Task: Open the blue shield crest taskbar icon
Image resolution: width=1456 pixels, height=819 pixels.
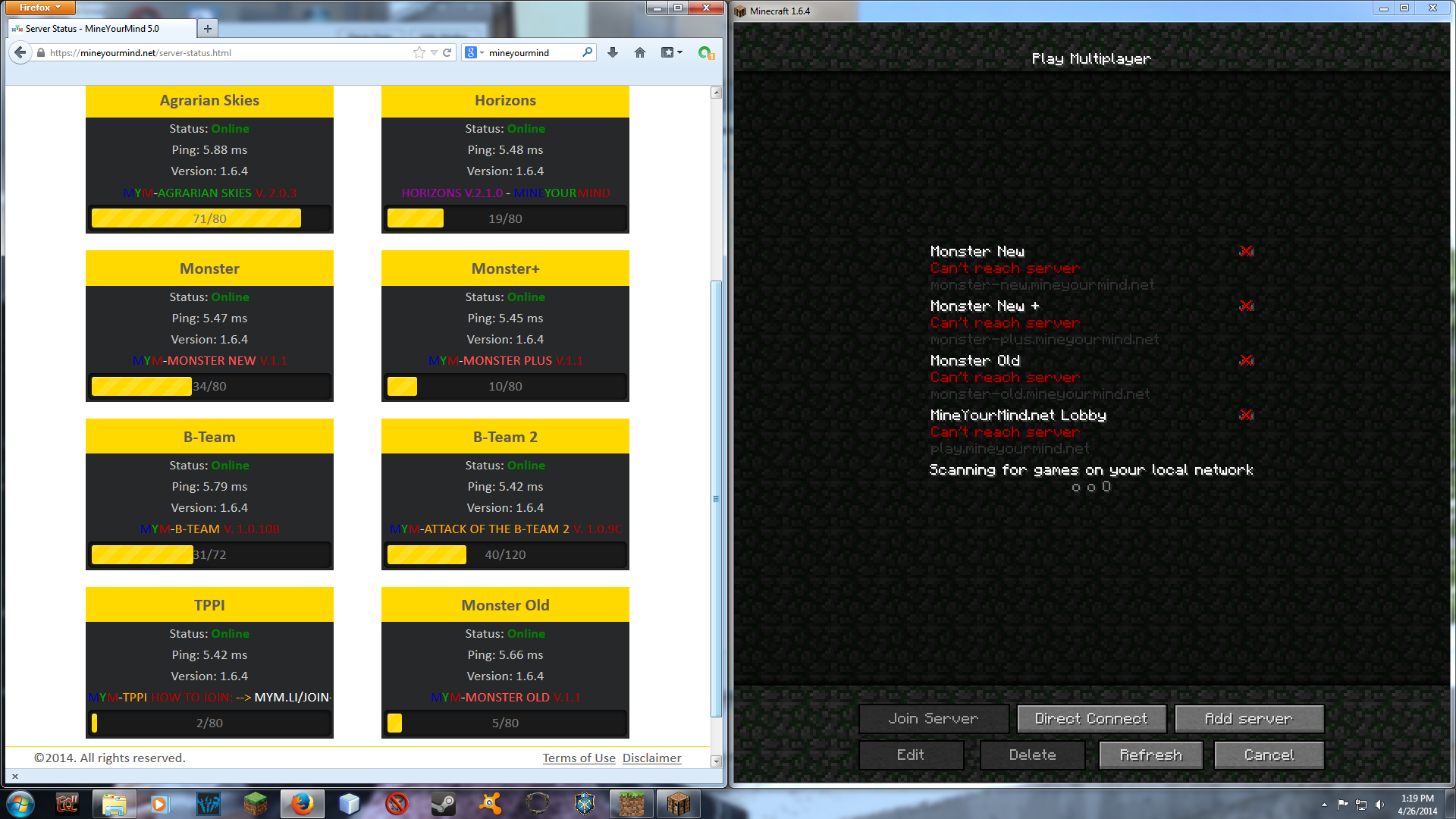Action: pos(585,803)
